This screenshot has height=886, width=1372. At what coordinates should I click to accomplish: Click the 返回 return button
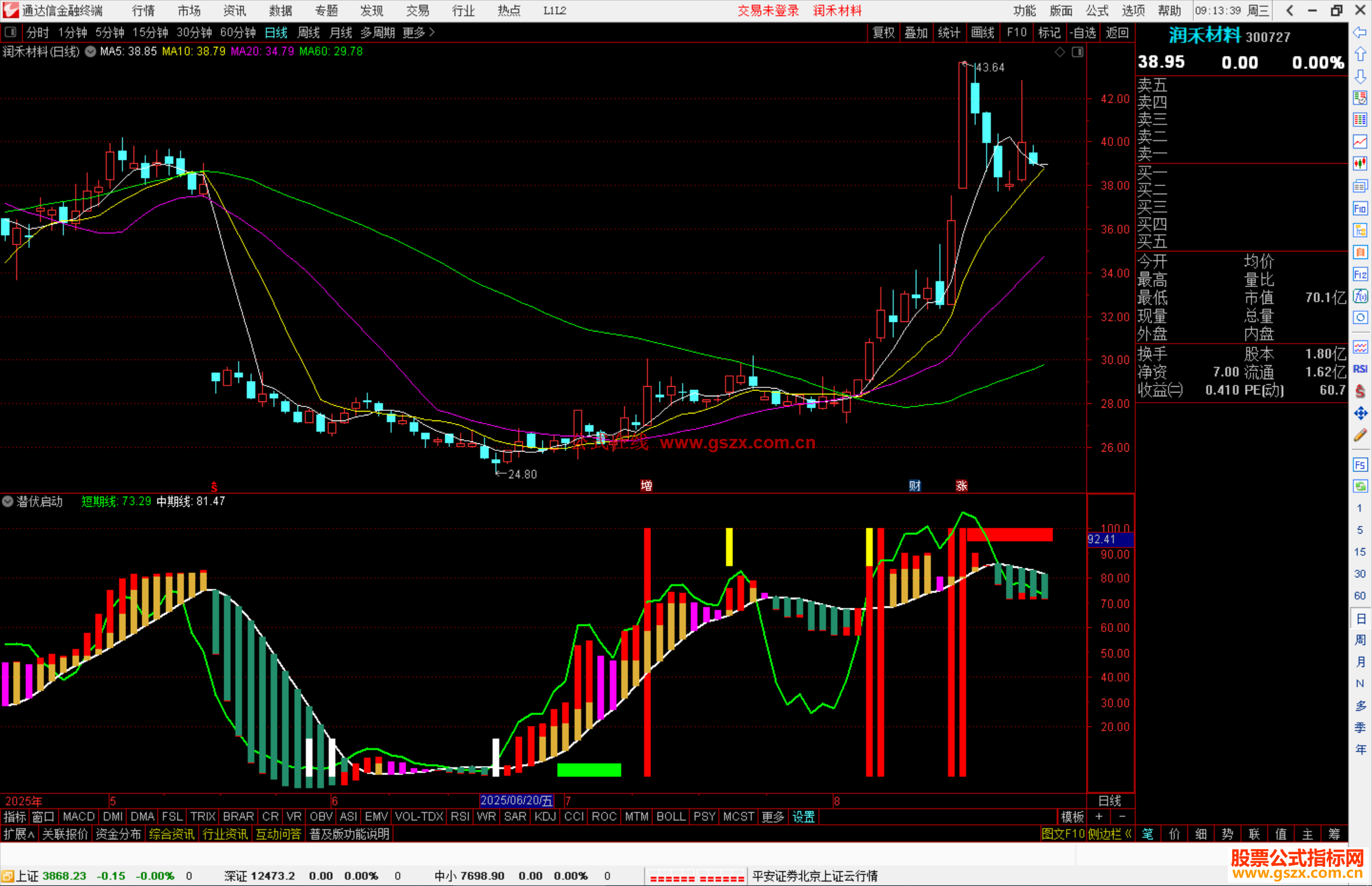(x=1117, y=32)
